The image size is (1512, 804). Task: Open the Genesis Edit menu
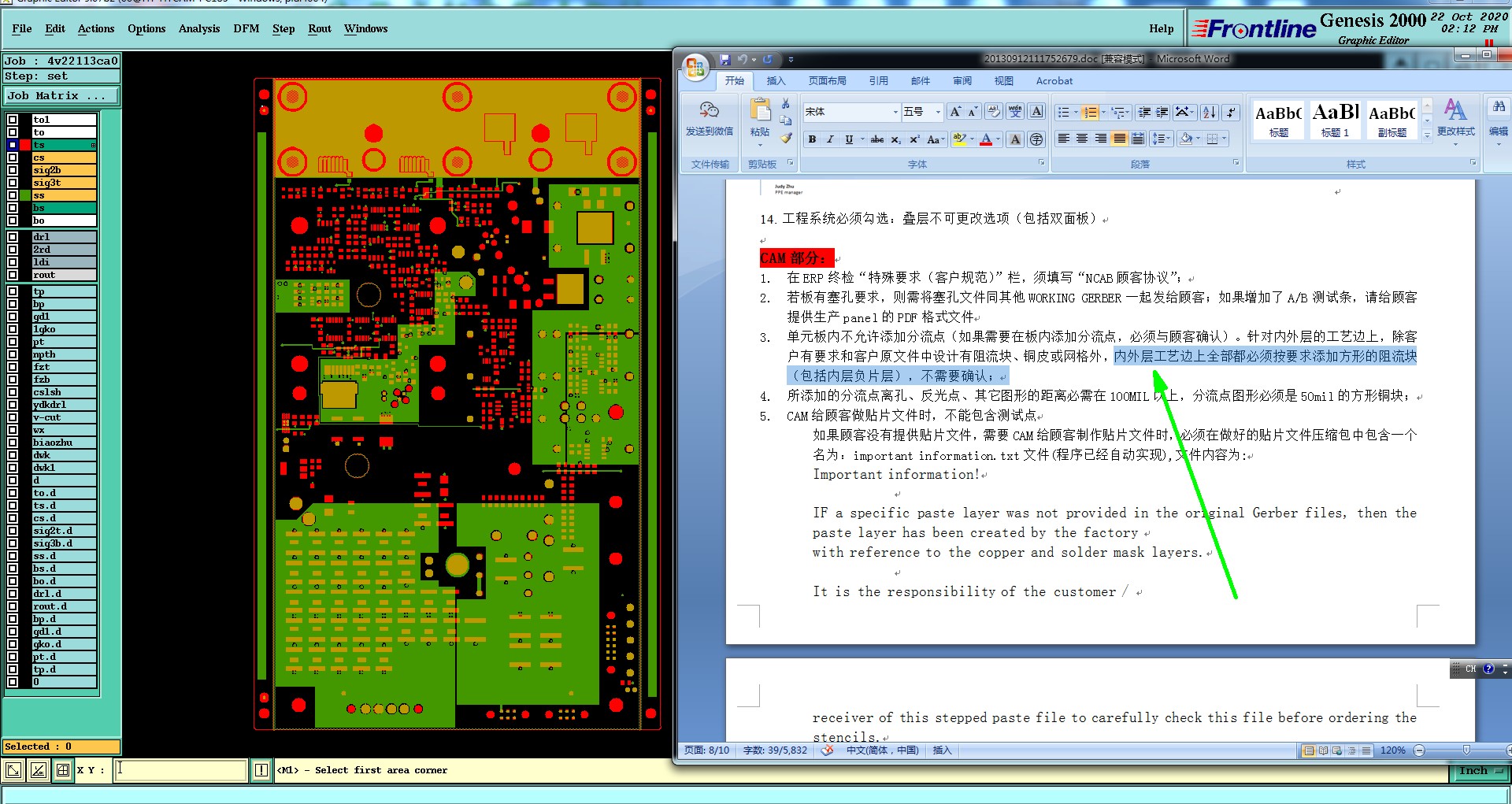tap(55, 28)
